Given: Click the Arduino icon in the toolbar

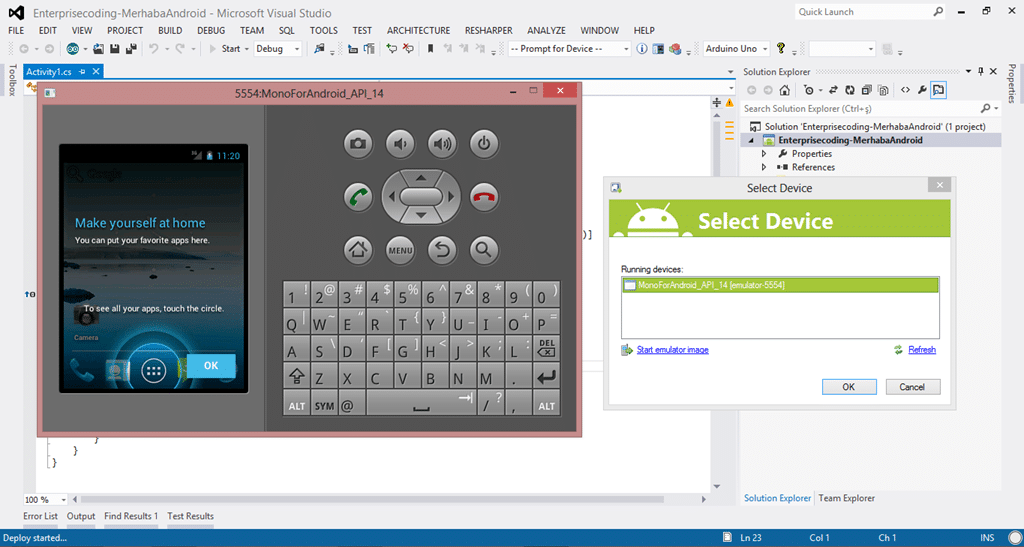Looking at the screenshot, I should [x=73, y=49].
